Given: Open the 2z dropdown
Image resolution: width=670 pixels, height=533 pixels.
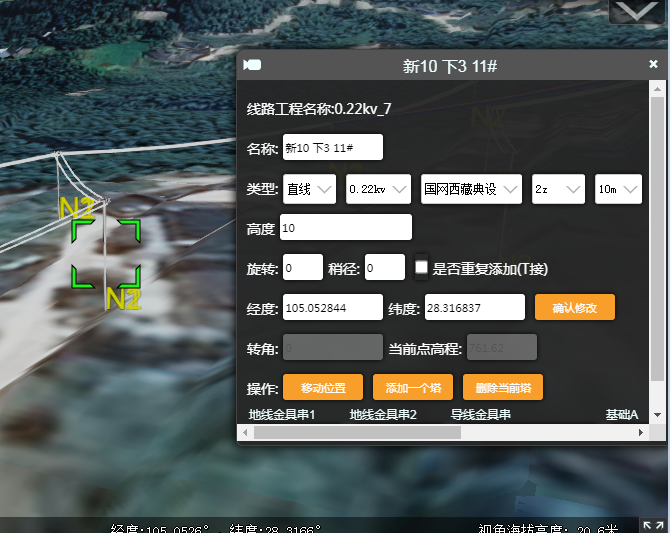Looking at the screenshot, I should [558, 189].
